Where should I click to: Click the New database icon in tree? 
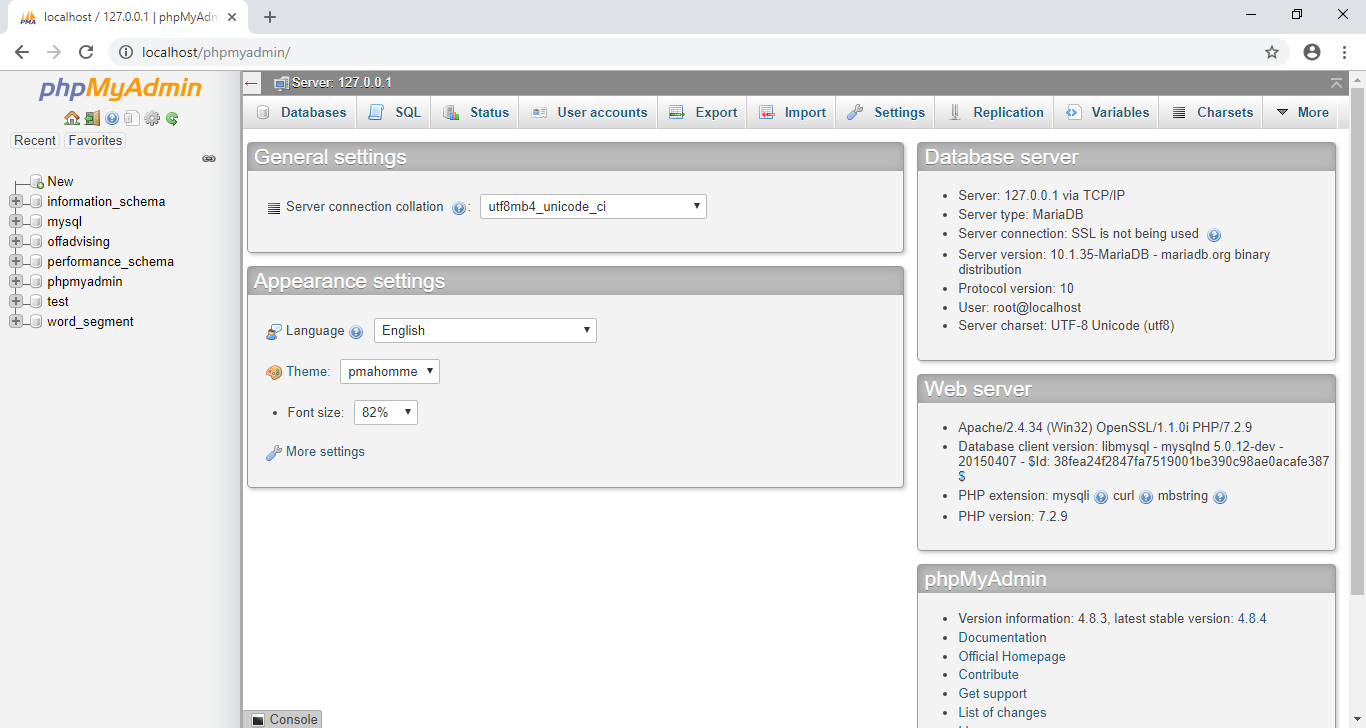(x=36, y=181)
